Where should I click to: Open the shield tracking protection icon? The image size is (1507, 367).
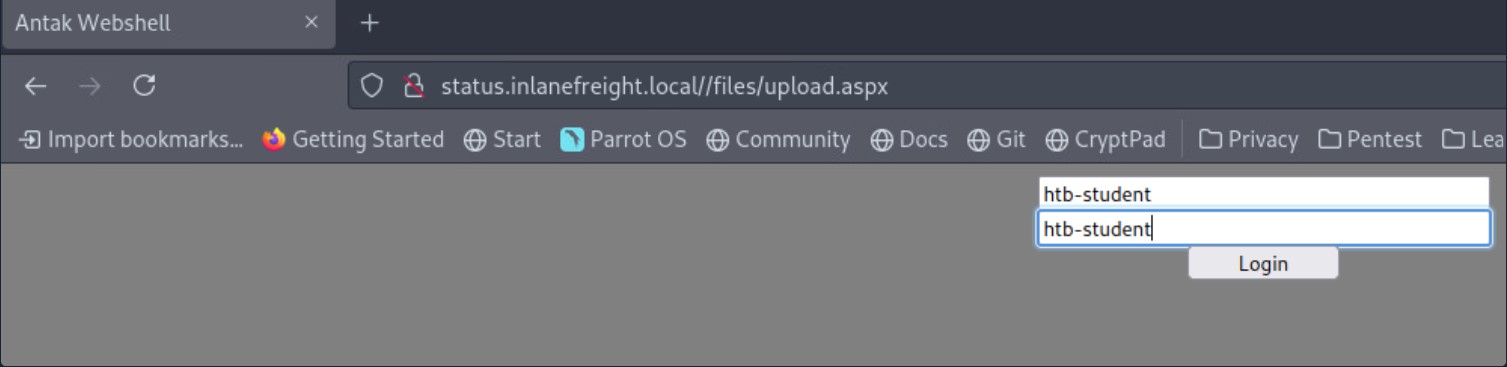[x=372, y=87]
